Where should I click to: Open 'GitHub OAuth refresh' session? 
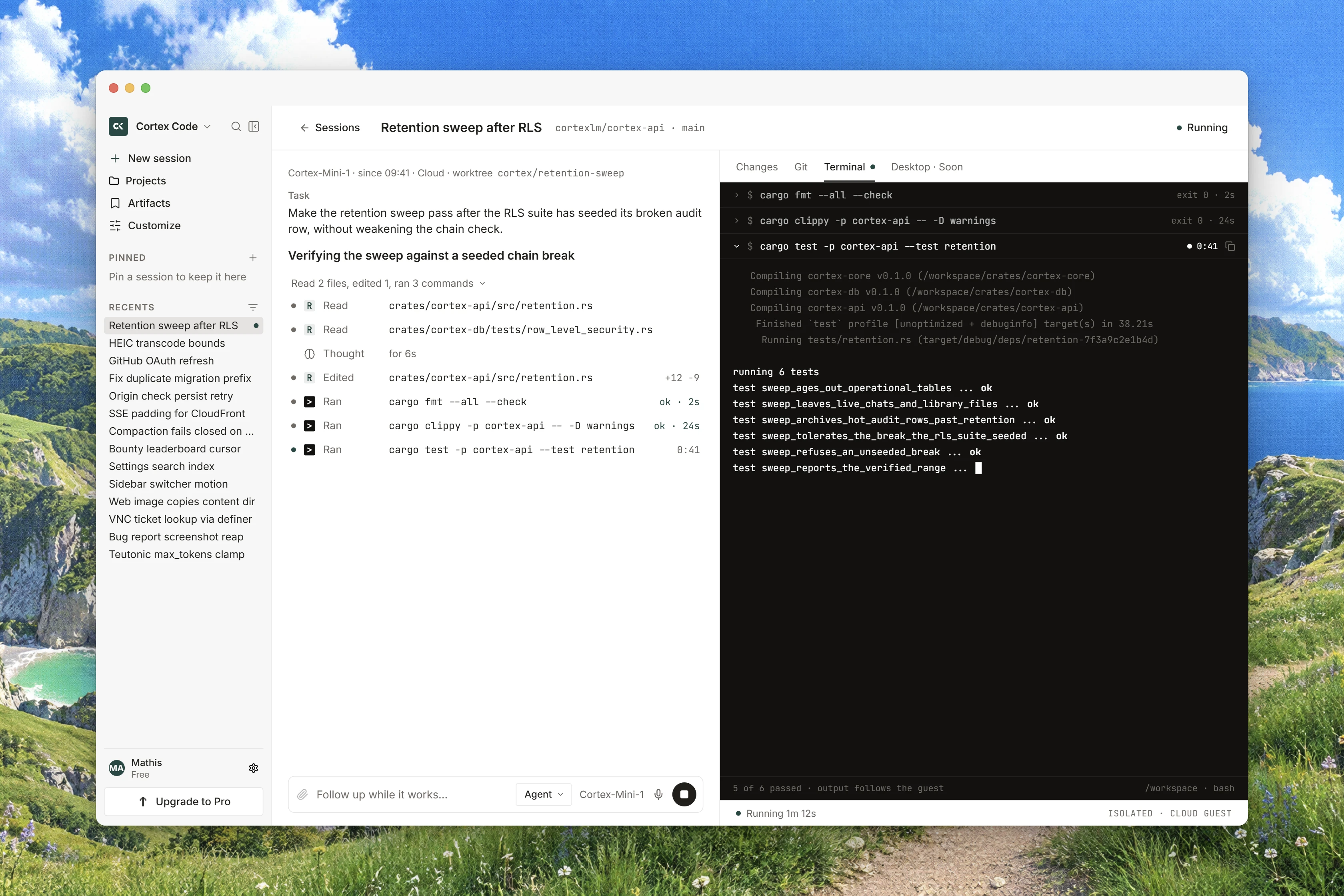(161, 360)
